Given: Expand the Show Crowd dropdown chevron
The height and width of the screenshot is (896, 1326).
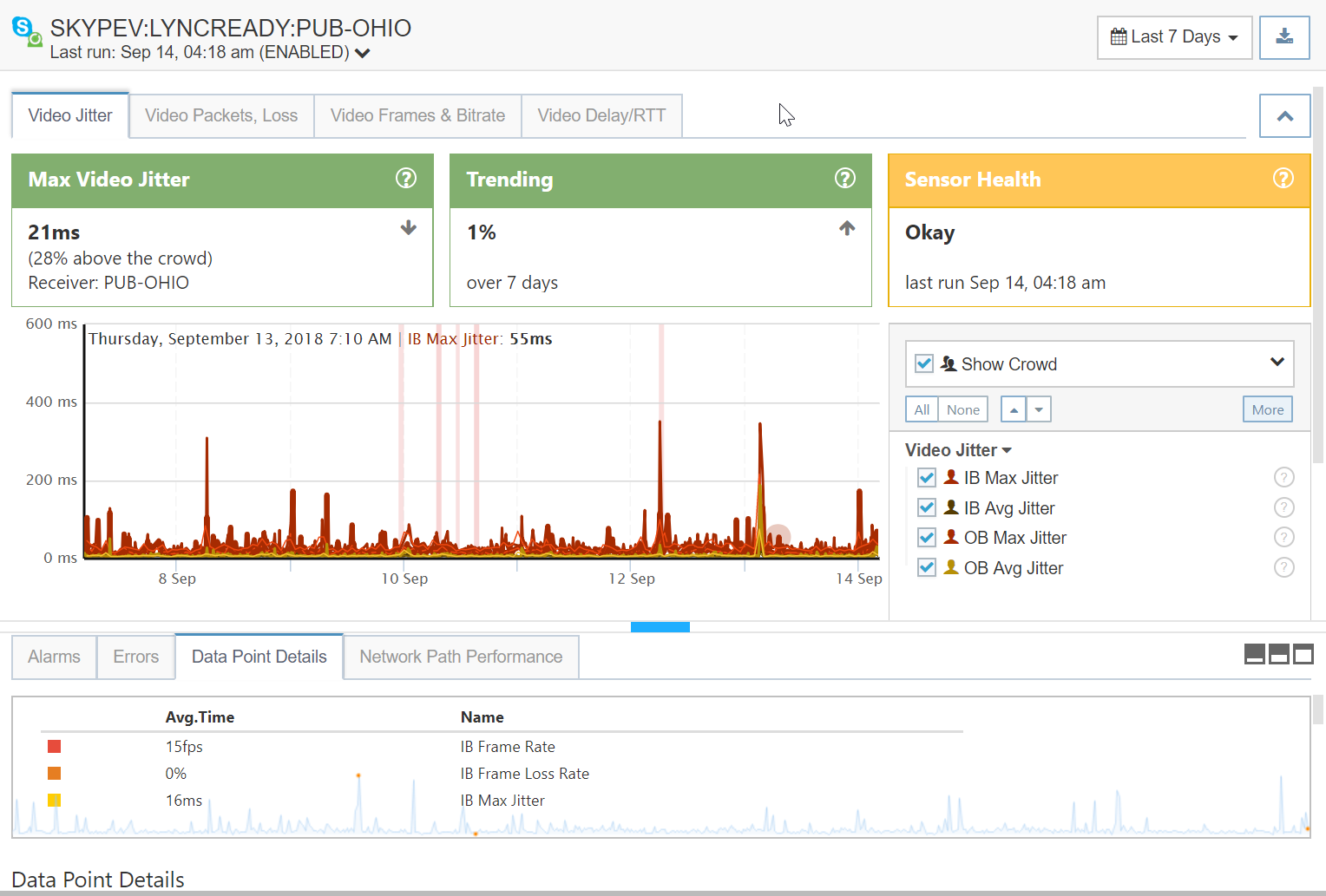Looking at the screenshot, I should 1277,362.
